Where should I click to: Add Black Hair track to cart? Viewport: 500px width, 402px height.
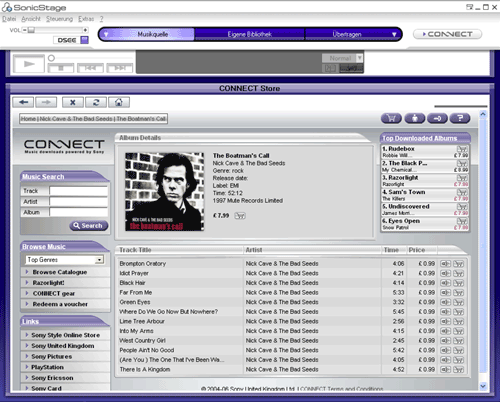459,283
